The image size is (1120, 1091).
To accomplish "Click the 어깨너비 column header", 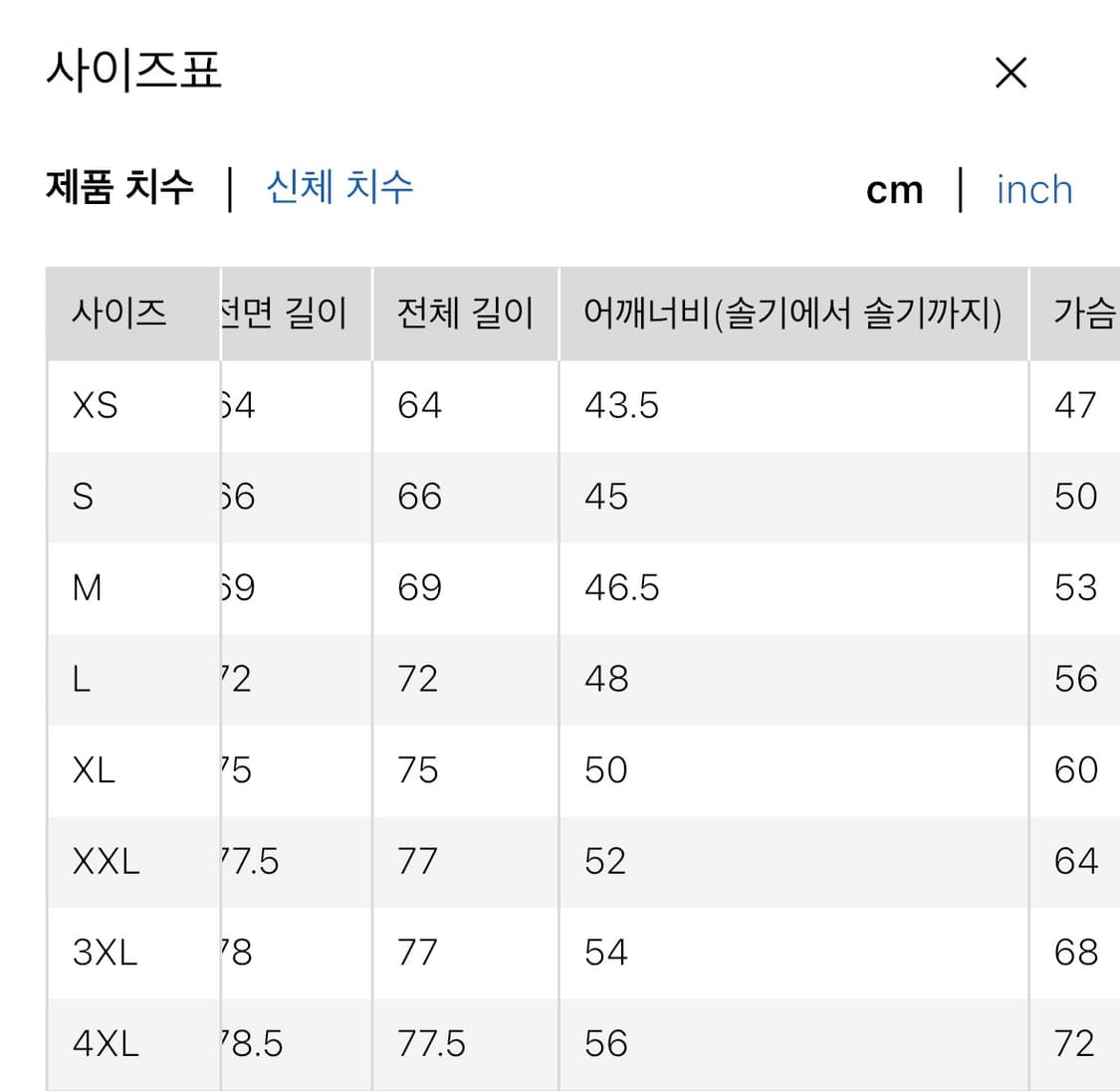I will 793,314.
